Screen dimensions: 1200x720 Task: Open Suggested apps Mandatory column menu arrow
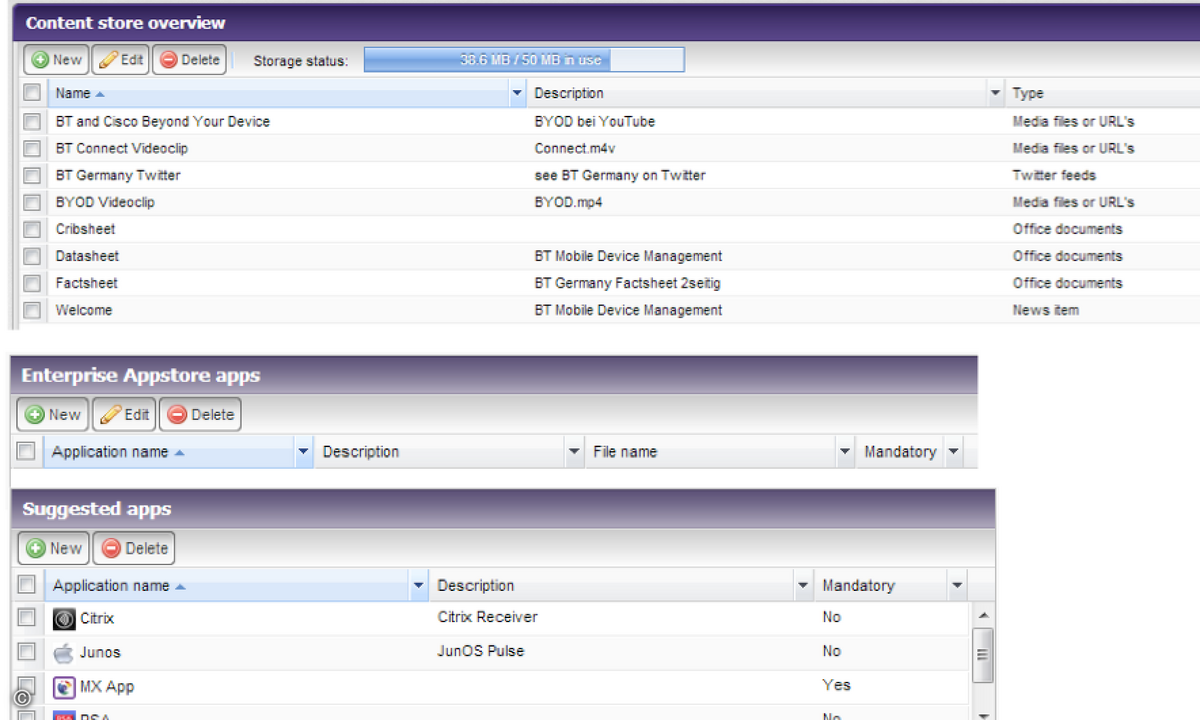click(x=958, y=585)
